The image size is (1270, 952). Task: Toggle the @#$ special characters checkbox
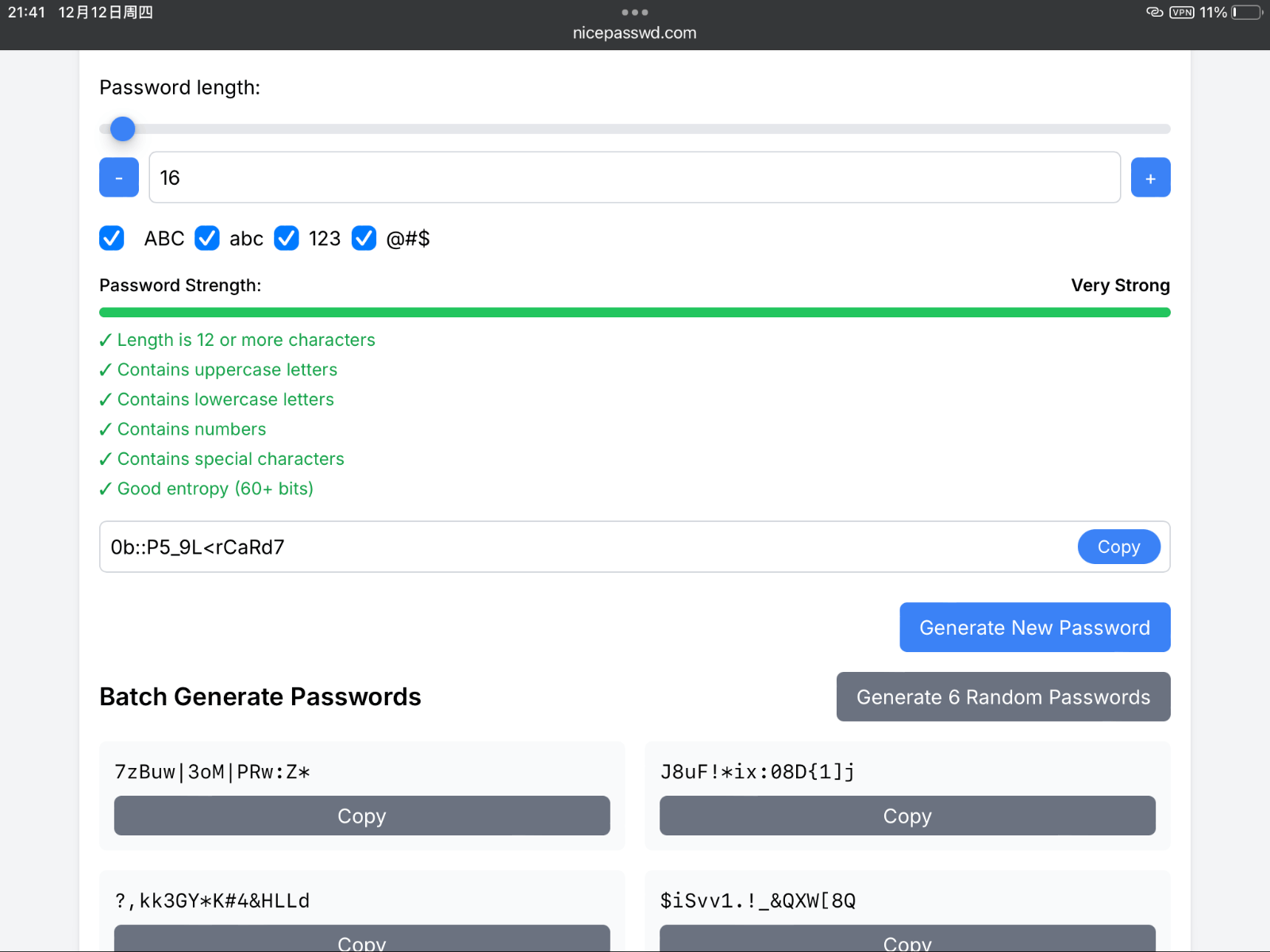pyautogui.click(x=364, y=238)
